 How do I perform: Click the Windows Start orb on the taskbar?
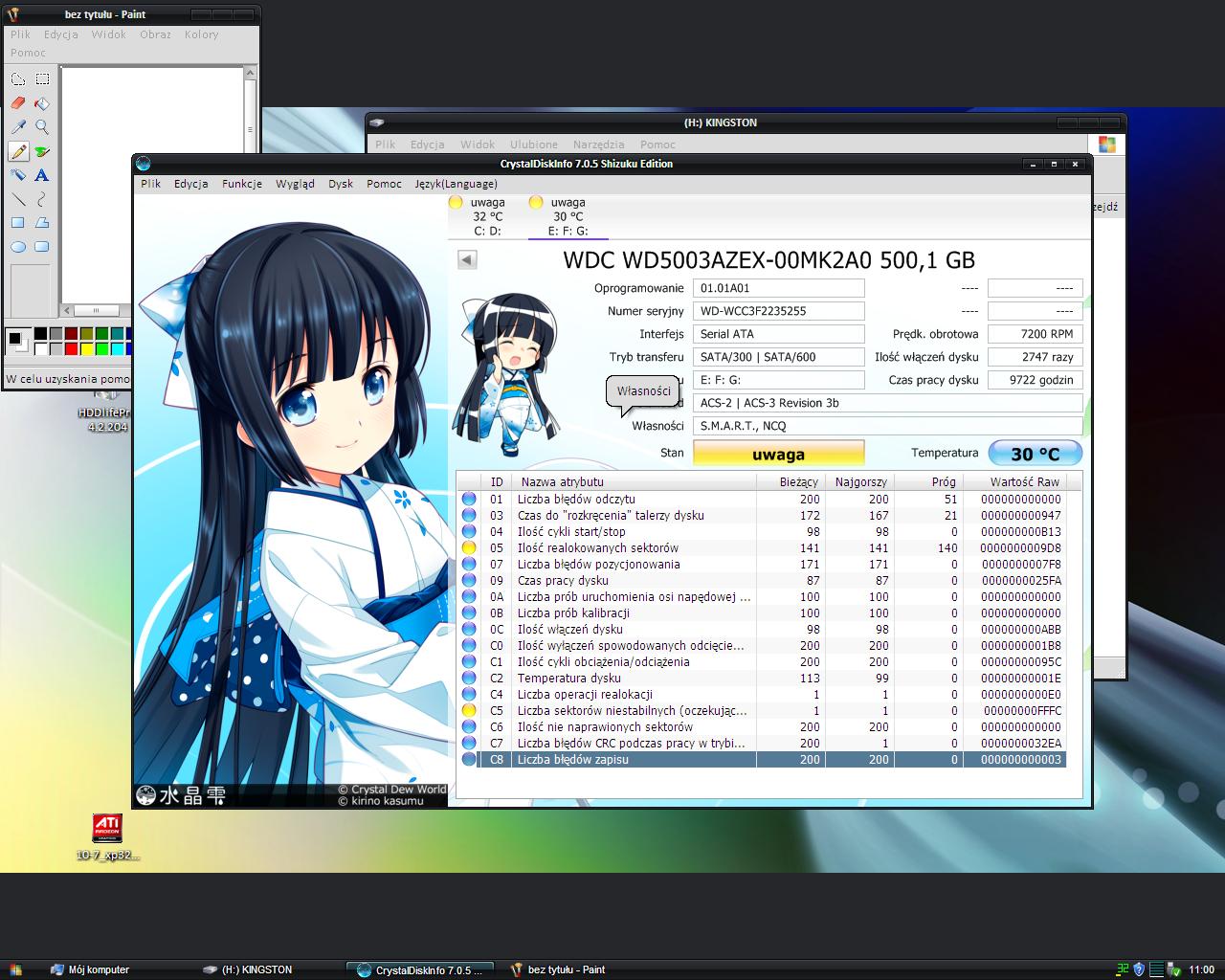14,969
